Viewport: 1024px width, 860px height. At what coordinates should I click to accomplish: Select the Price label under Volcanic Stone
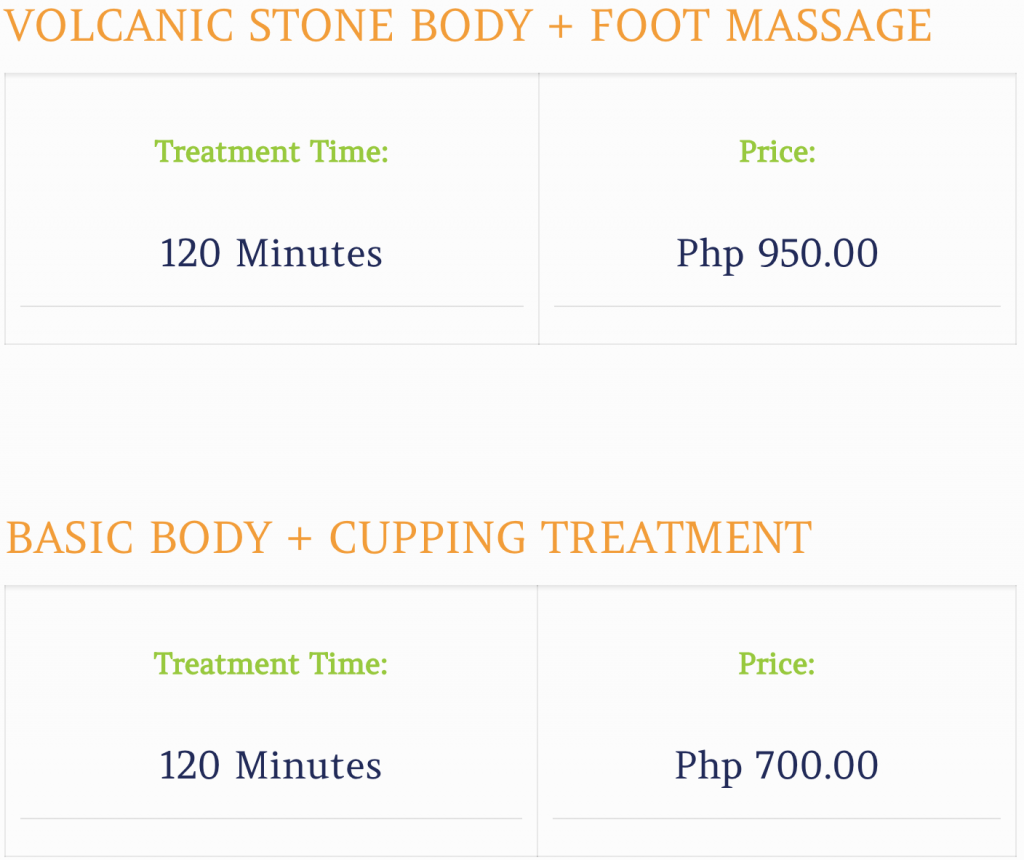pos(777,152)
